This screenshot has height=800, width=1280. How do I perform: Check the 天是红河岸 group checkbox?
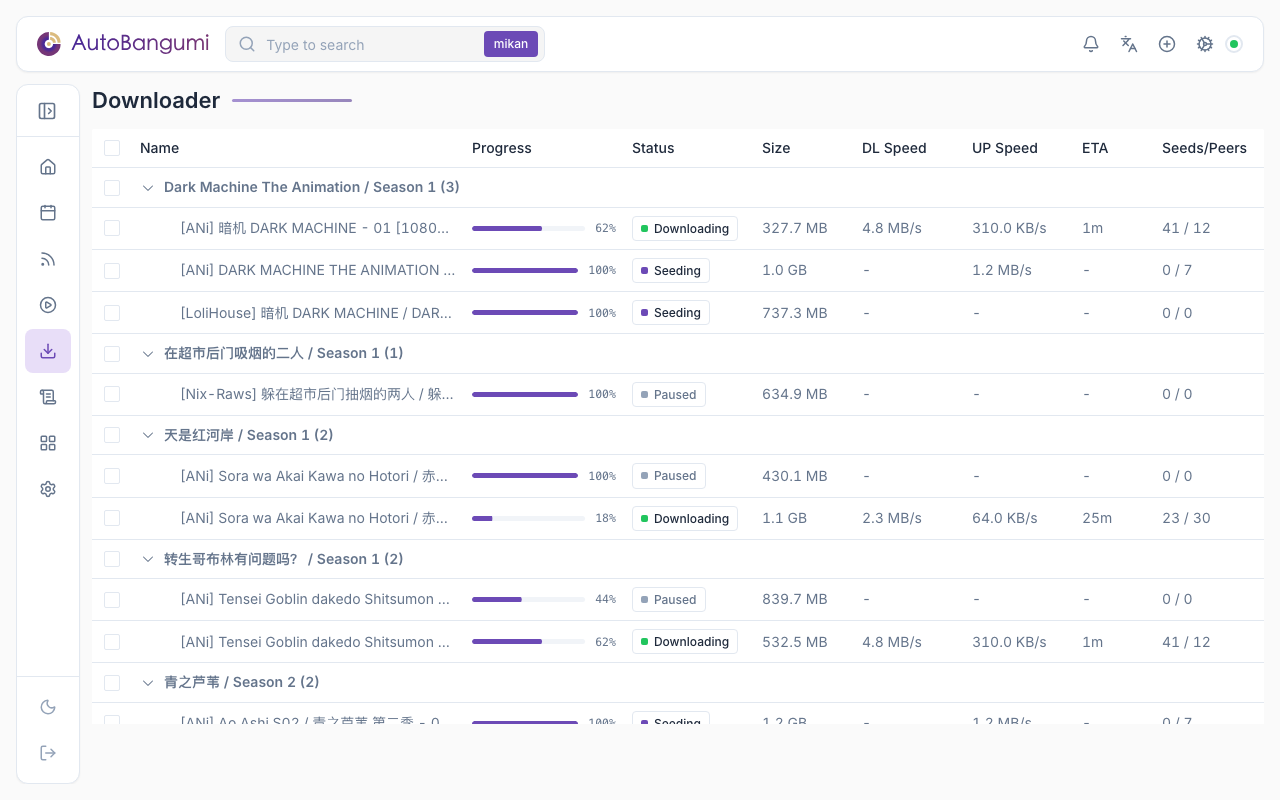112,435
